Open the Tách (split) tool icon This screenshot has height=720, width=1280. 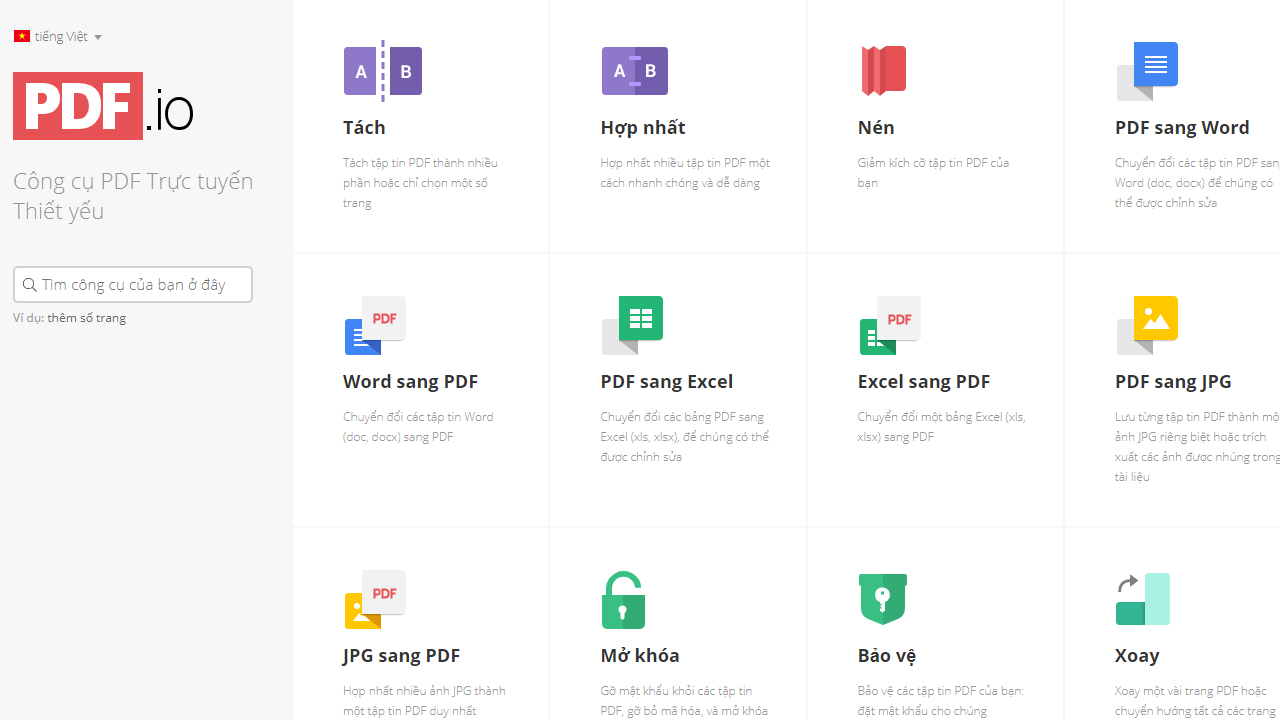(383, 71)
